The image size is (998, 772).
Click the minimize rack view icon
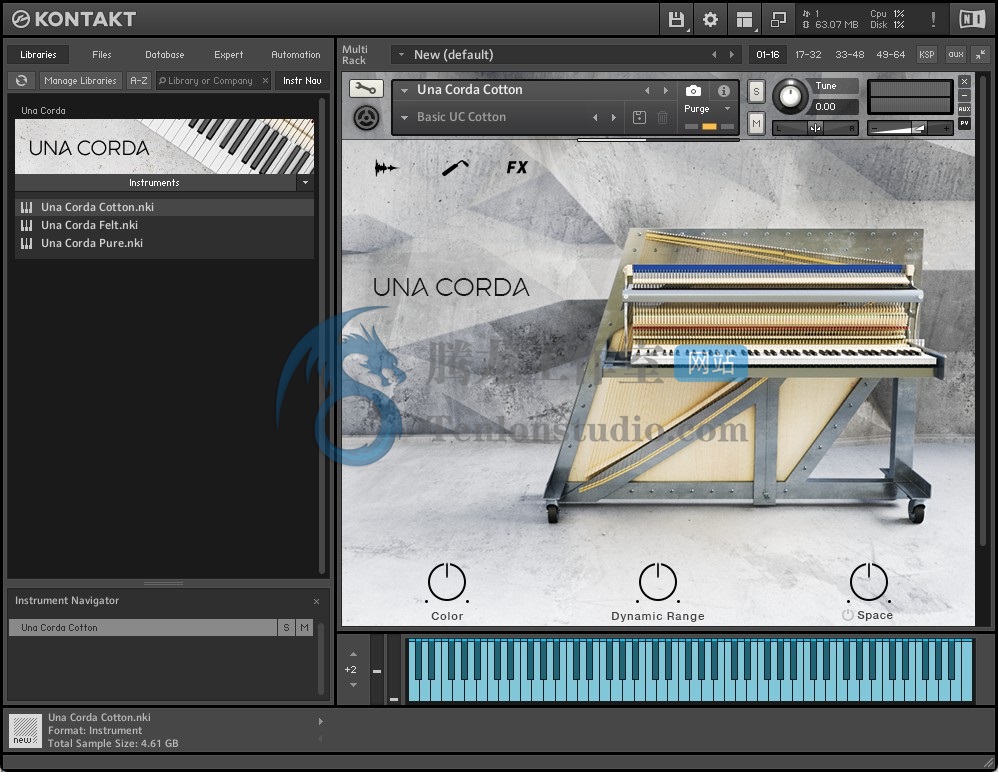click(x=778, y=20)
